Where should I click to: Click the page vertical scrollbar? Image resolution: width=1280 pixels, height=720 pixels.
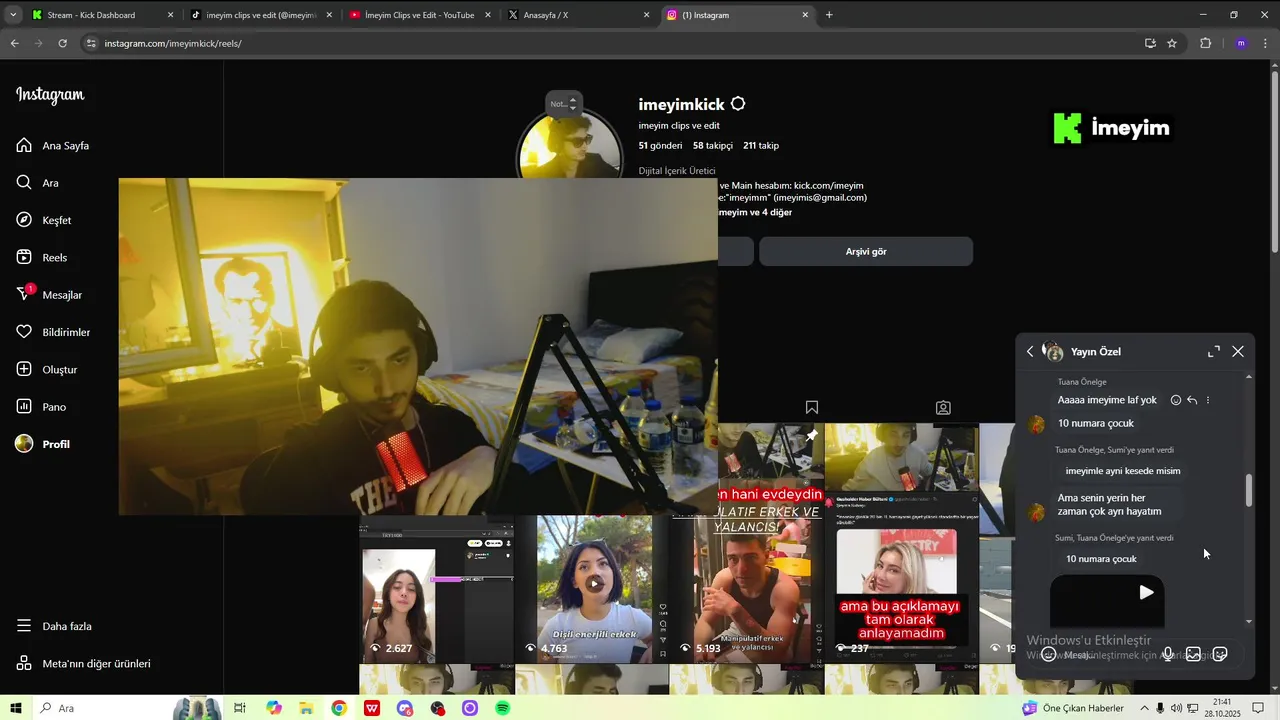[1274, 160]
